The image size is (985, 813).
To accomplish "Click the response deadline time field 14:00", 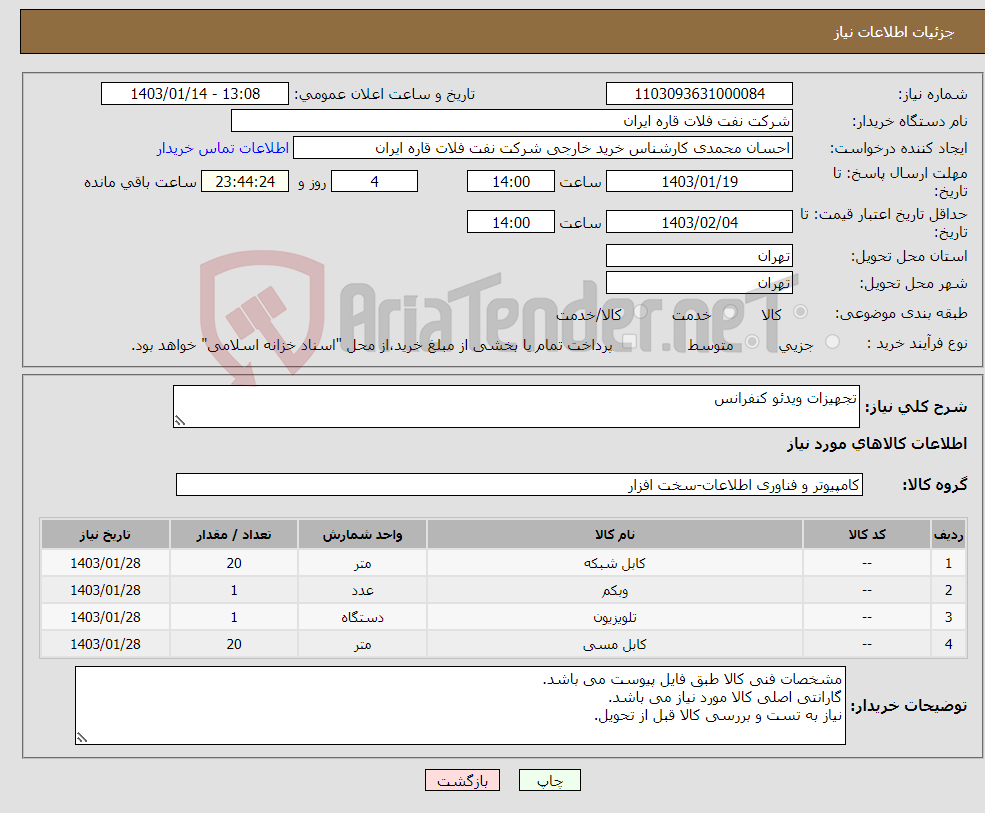I will pyautogui.click(x=511, y=182).
